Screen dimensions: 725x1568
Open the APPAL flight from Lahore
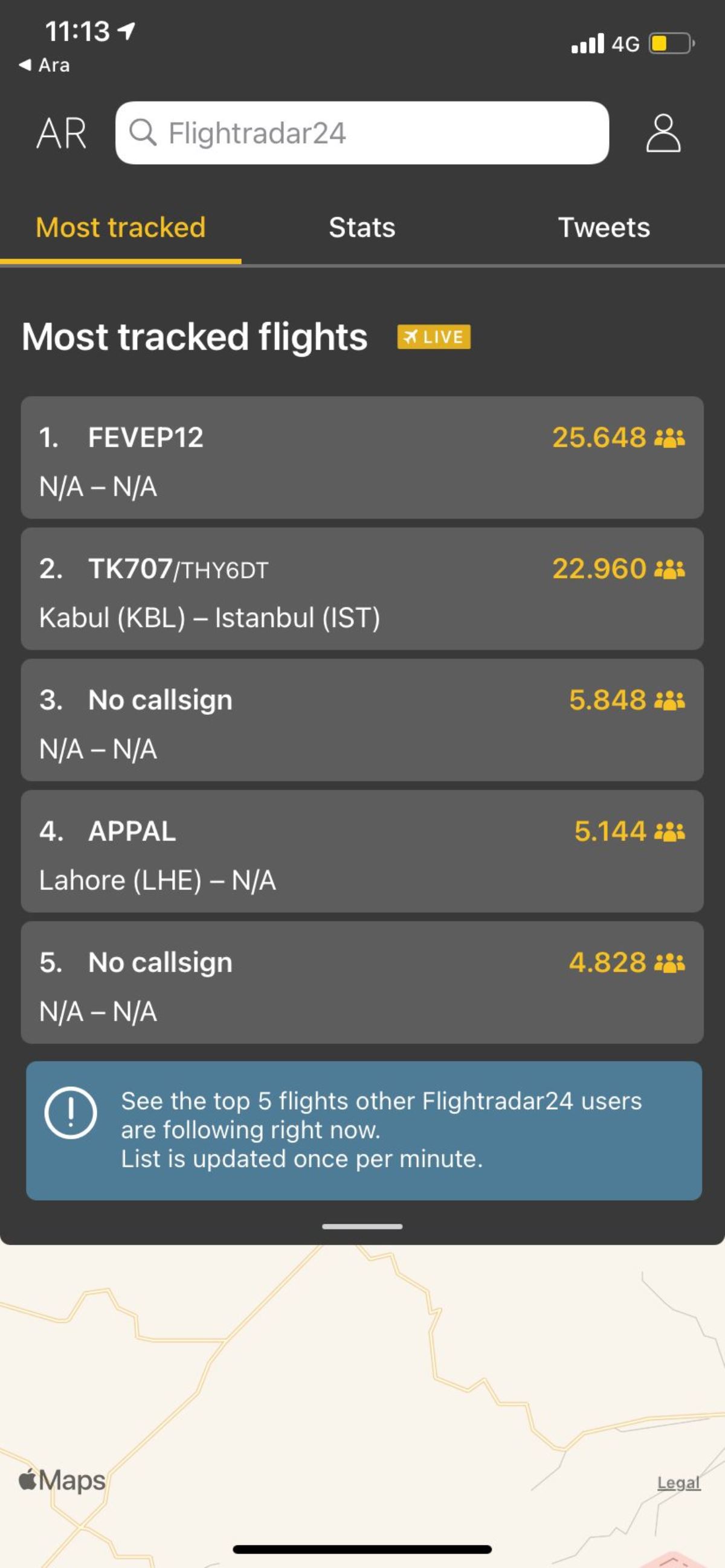pyautogui.click(x=362, y=851)
